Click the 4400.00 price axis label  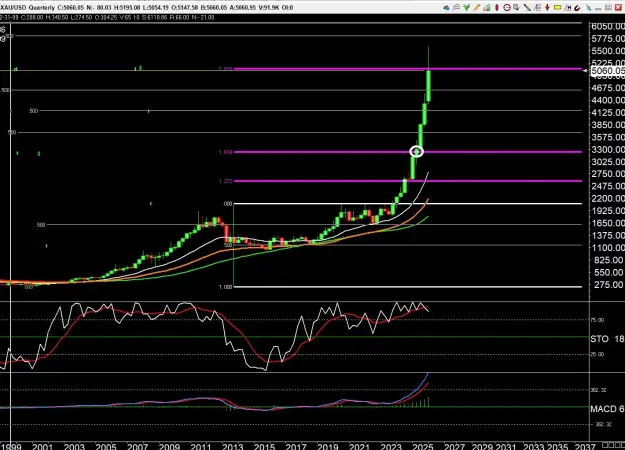pyautogui.click(x=608, y=100)
